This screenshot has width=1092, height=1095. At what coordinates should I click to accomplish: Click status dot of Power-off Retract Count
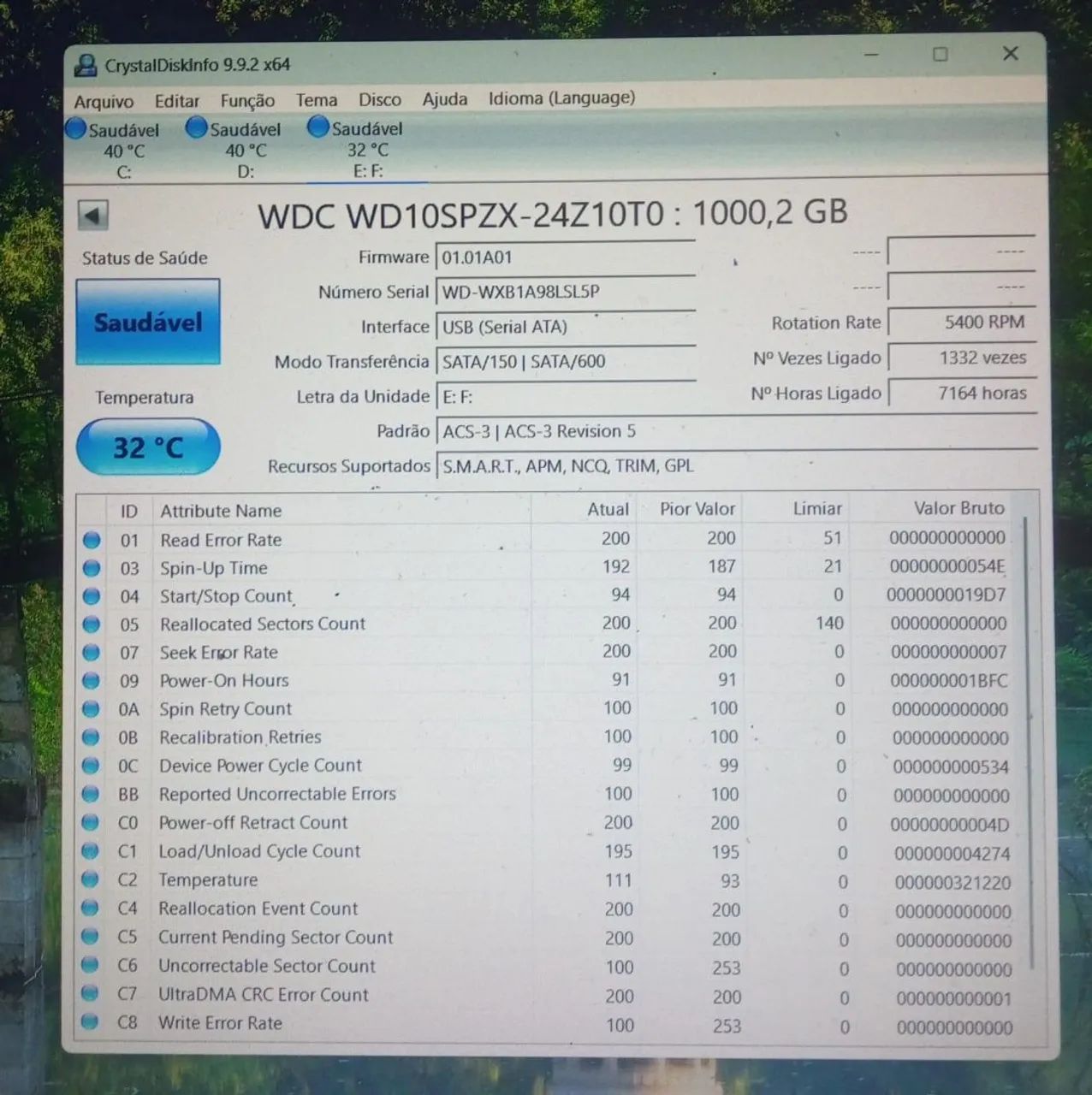(90, 823)
